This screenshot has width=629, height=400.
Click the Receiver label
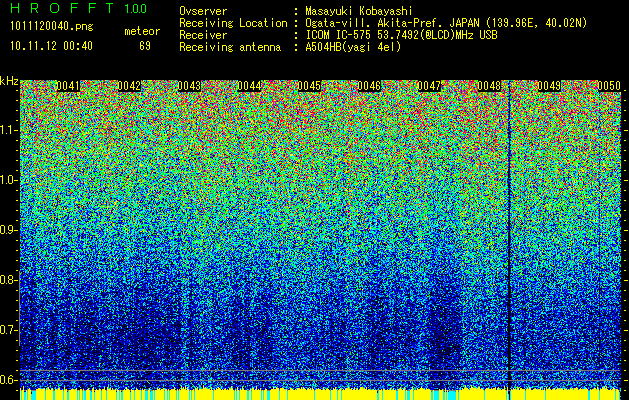click(x=203, y=35)
